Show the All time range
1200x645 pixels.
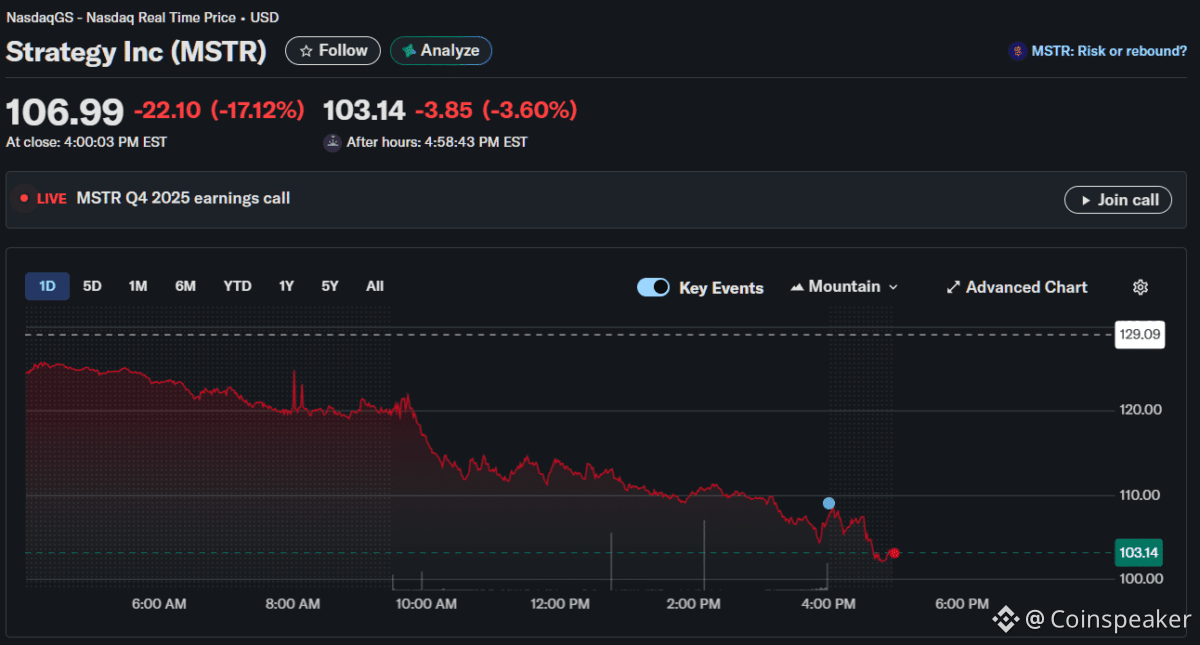click(x=374, y=286)
